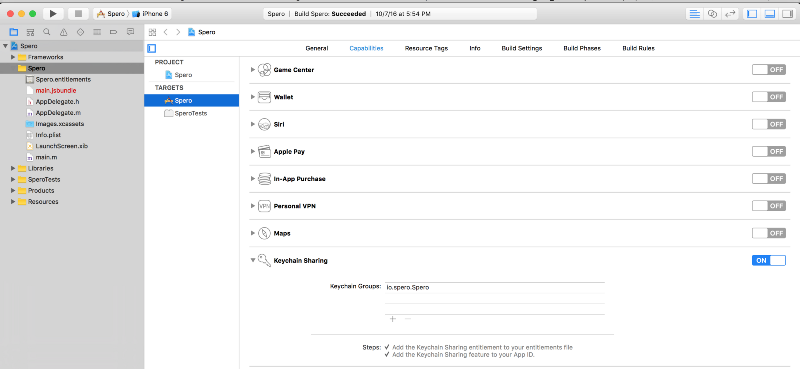Open Spero.entitlements file
Viewport: 800px width, 369px height.
63,80
